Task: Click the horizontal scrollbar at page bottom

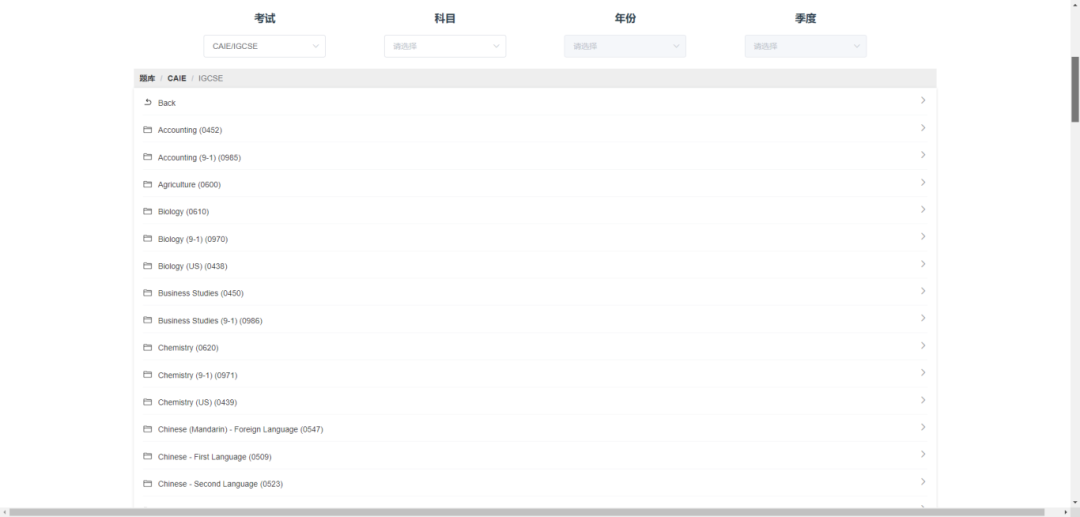Action: pos(526,512)
